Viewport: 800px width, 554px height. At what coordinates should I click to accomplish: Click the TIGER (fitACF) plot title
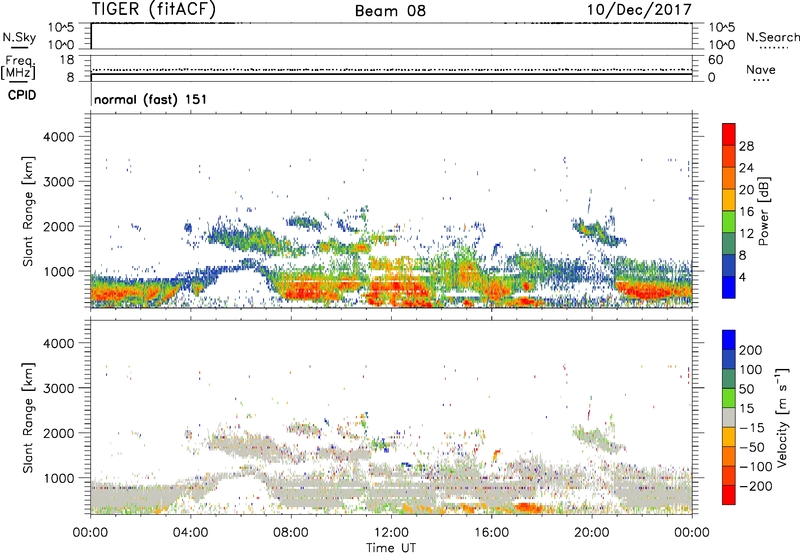tap(154, 9)
